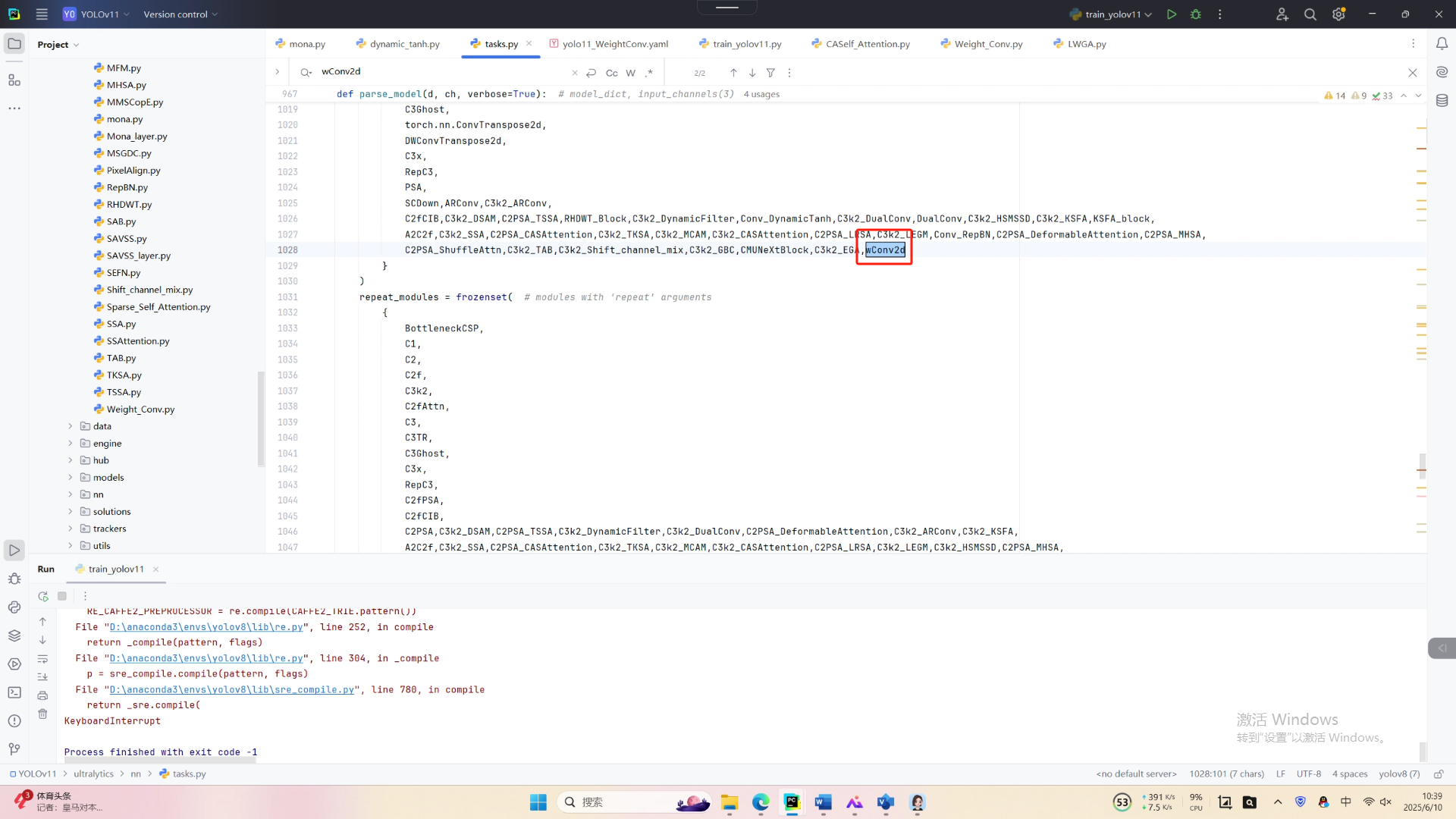Open the Terminal tool window
1456x819 pixels.
(x=14, y=692)
